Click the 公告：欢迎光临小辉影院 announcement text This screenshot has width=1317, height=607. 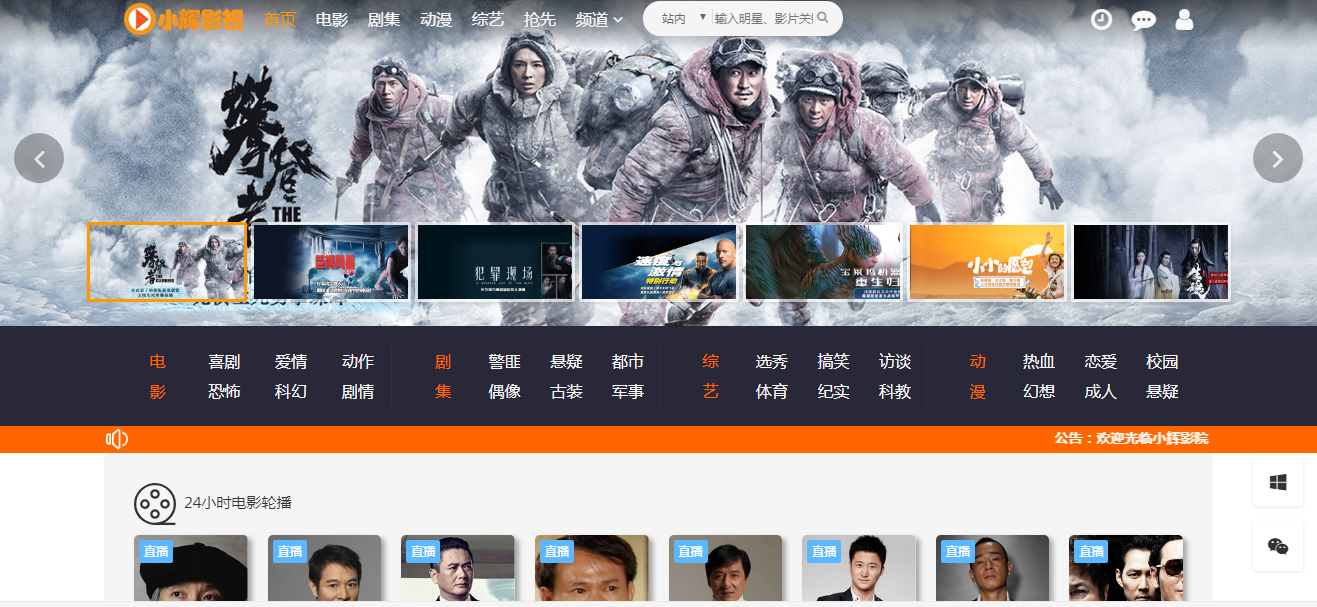point(1131,439)
